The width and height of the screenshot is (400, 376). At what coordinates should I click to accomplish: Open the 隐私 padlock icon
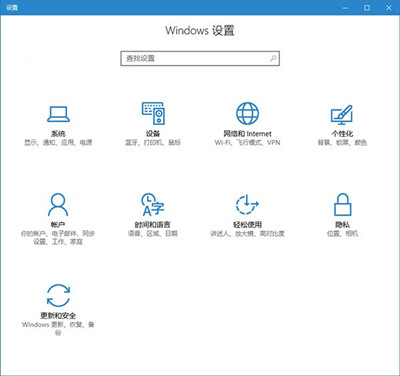[x=342, y=204]
